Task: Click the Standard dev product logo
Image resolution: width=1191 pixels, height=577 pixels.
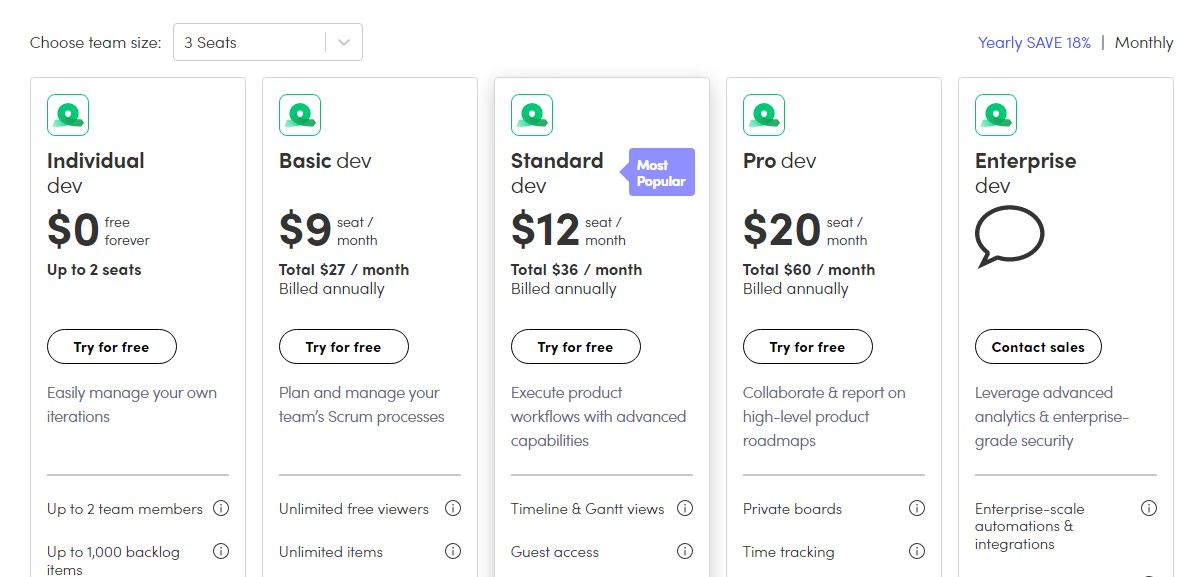Action: tap(532, 115)
